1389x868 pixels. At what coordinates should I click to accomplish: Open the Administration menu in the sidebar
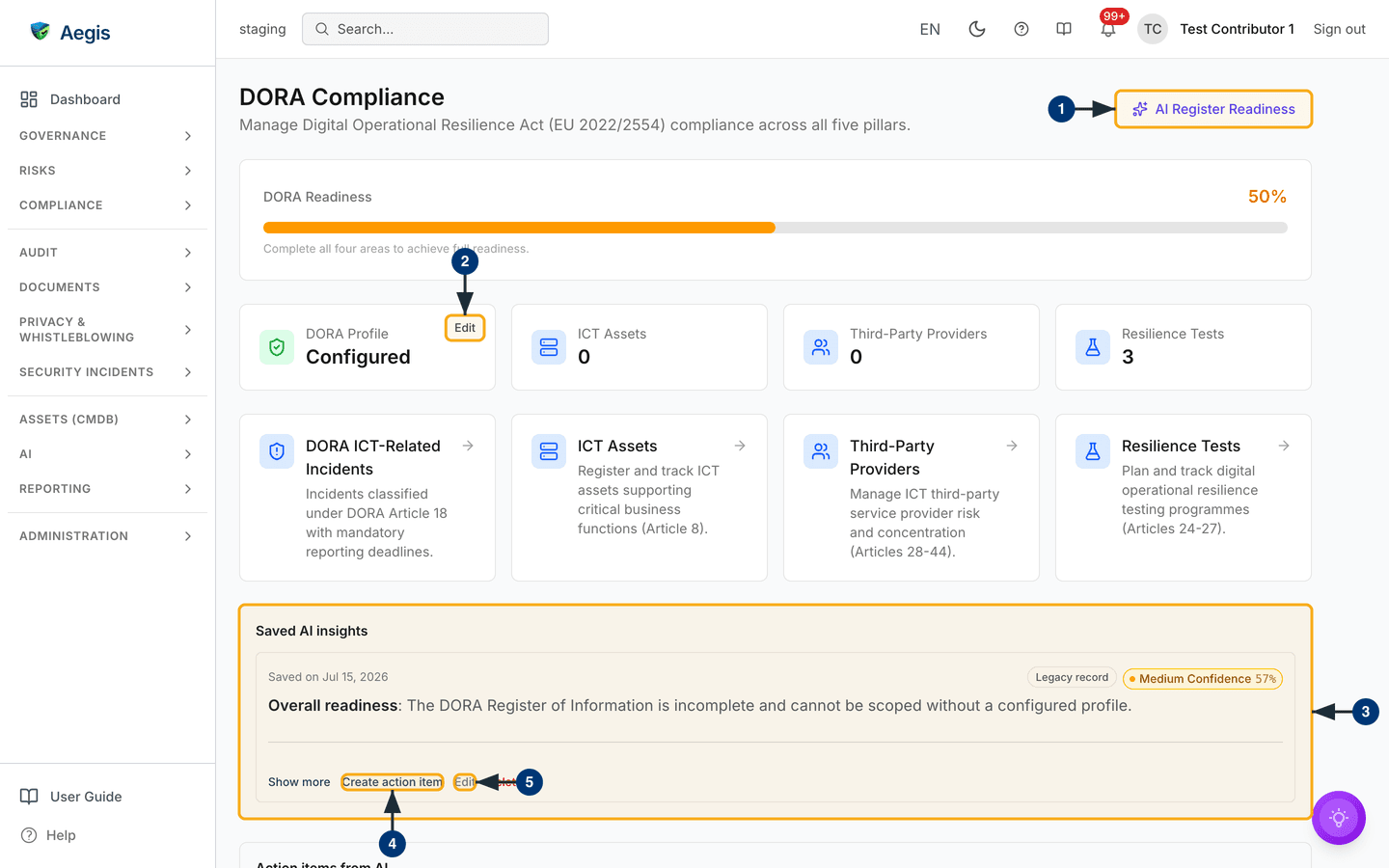point(107,536)
